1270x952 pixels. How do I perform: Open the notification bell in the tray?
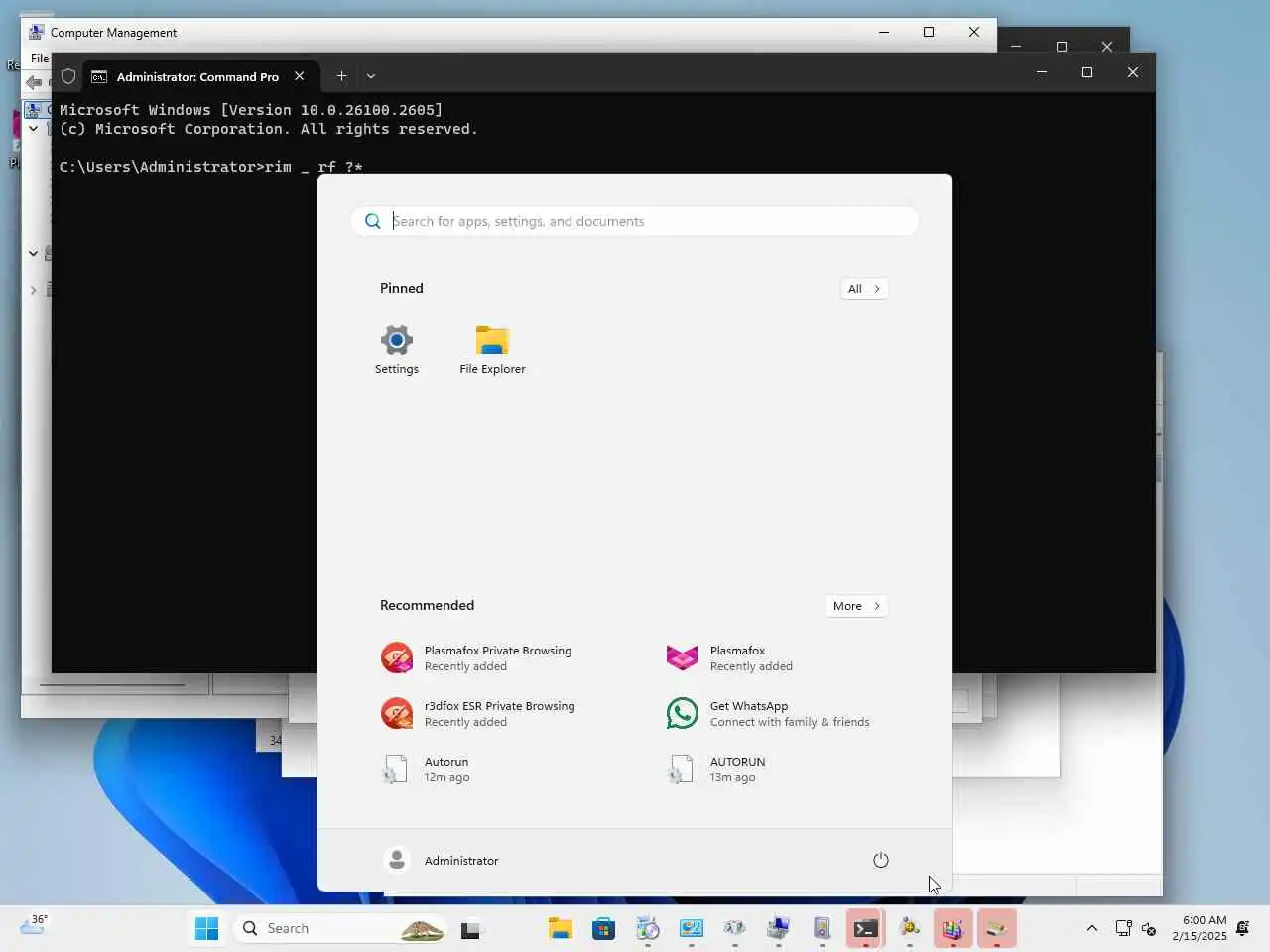[x=1243, y=929]
